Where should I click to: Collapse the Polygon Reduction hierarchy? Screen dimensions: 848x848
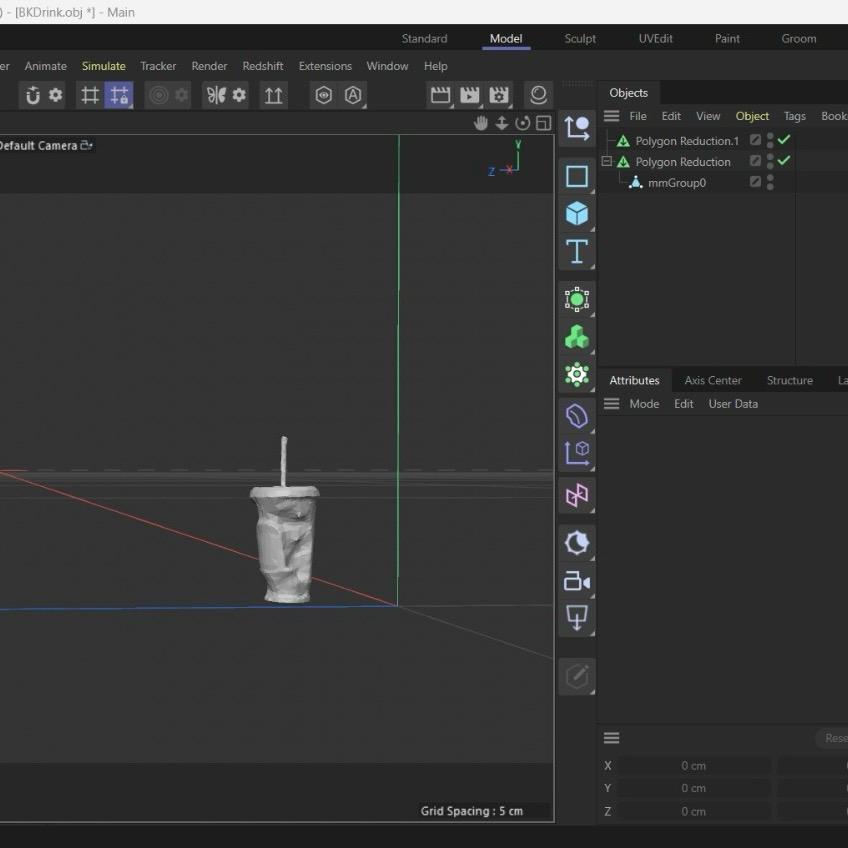coord(606,161)
